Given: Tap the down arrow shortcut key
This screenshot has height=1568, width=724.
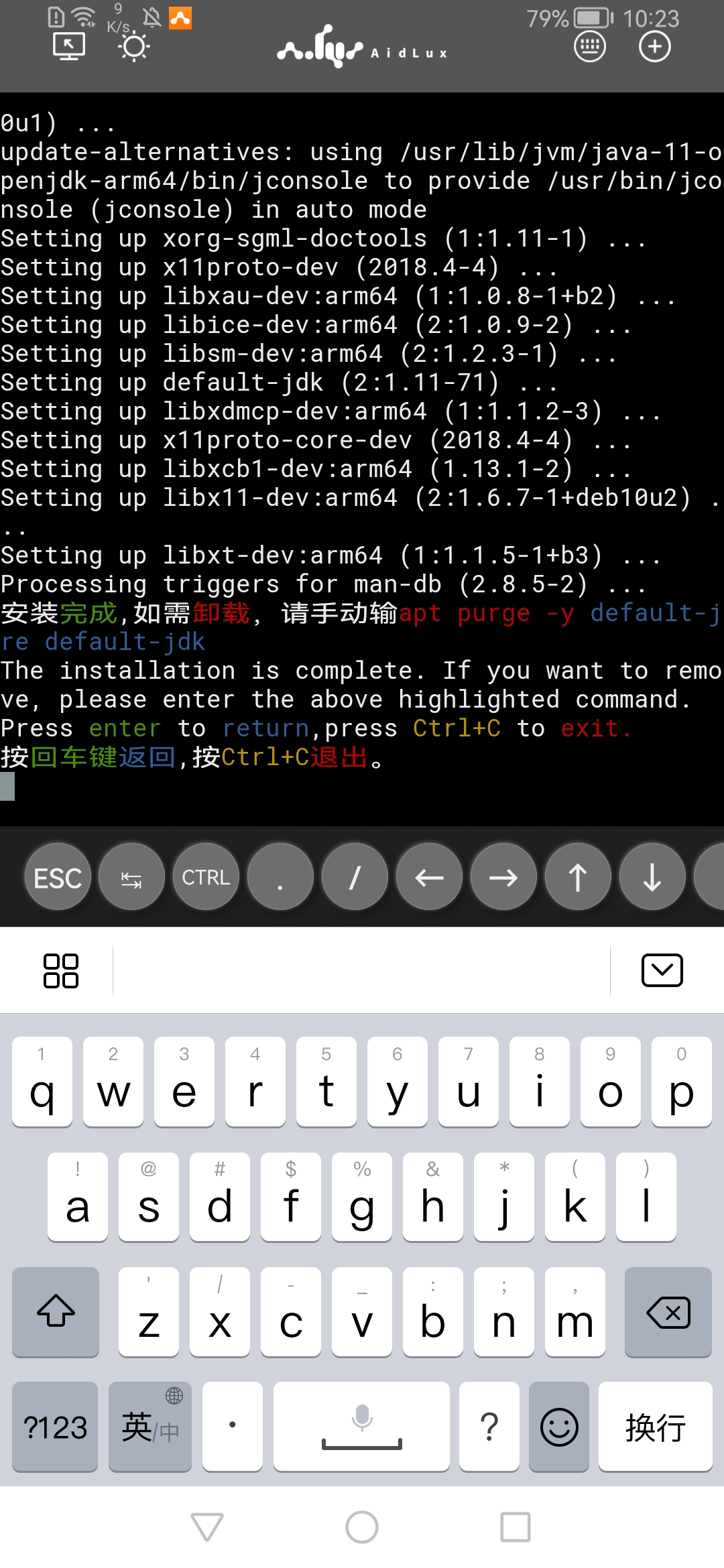Looking at the screenshot, I should coord(652,877).
